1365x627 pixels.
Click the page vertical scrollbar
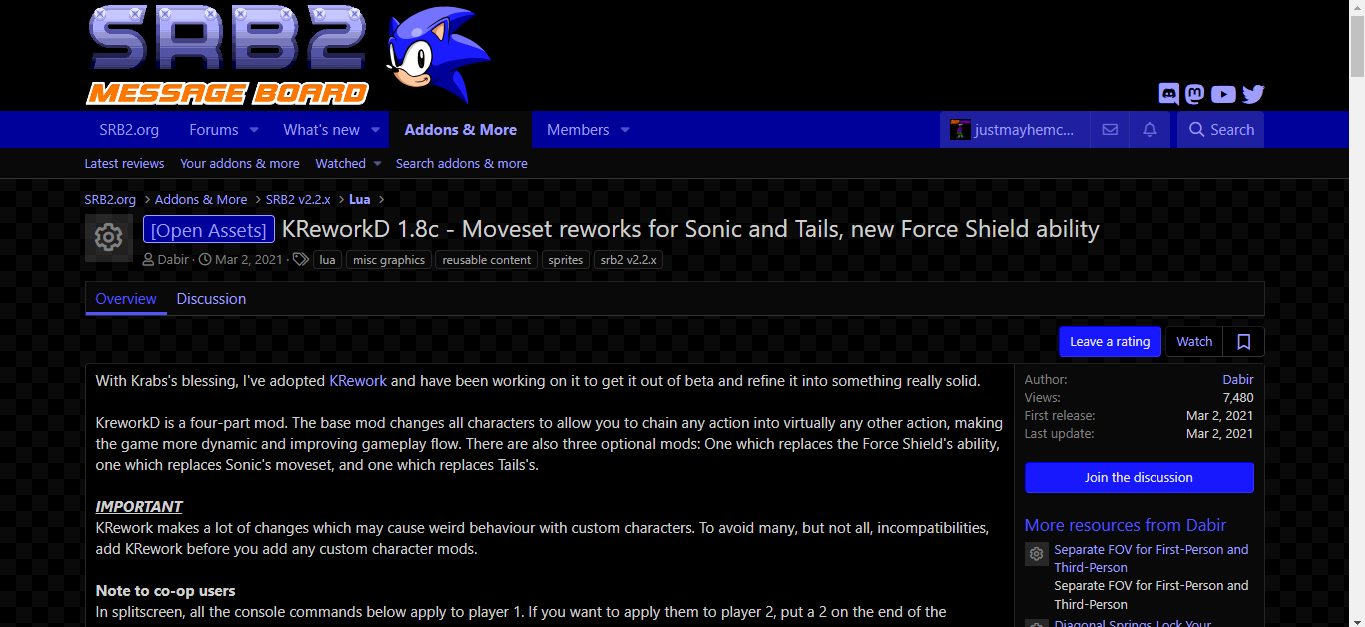[1356, 313]
